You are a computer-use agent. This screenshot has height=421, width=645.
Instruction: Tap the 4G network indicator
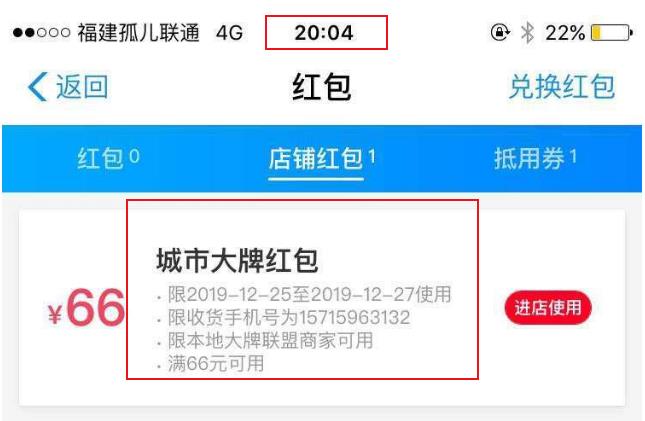pyautogui.click(x=230, y=33)
